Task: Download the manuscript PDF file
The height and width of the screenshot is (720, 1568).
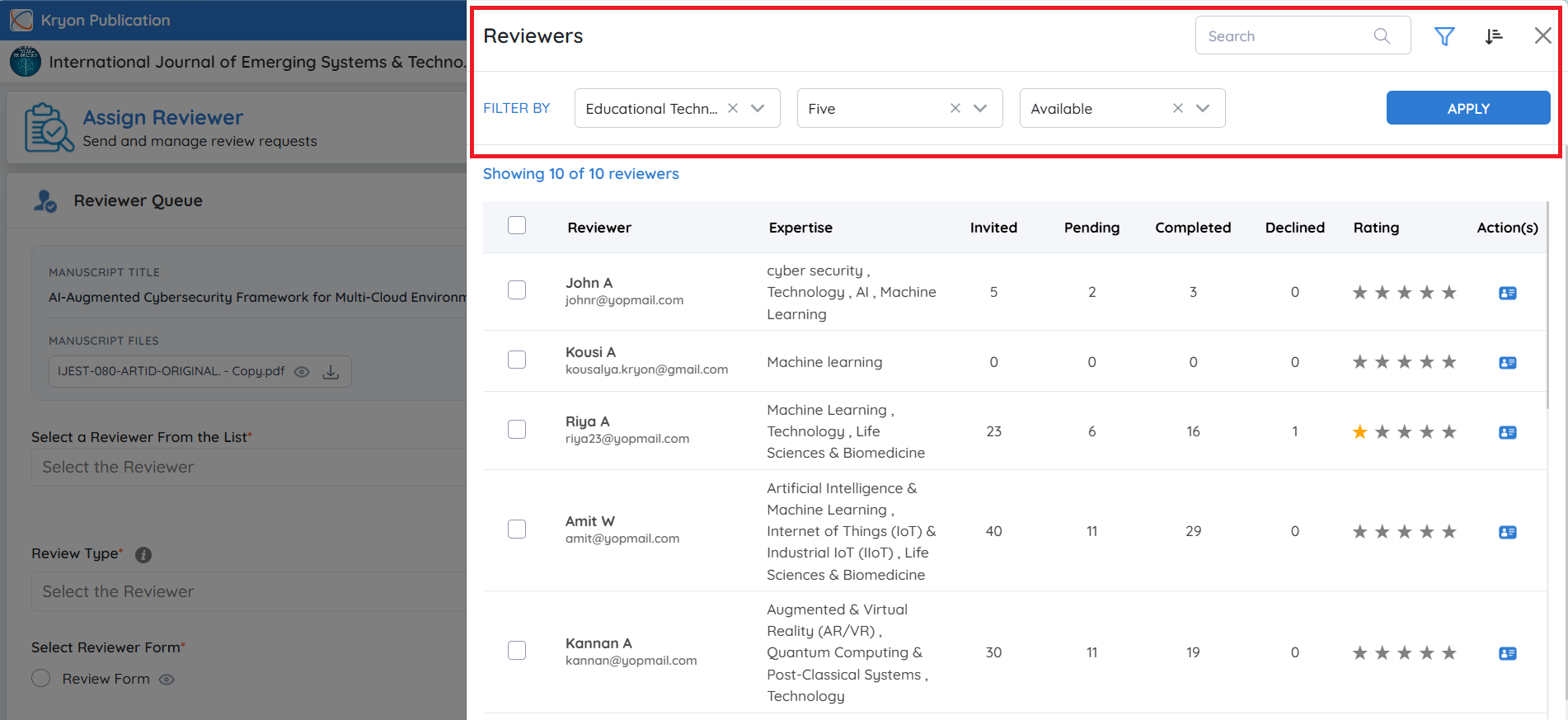Action: coord(331,372)
